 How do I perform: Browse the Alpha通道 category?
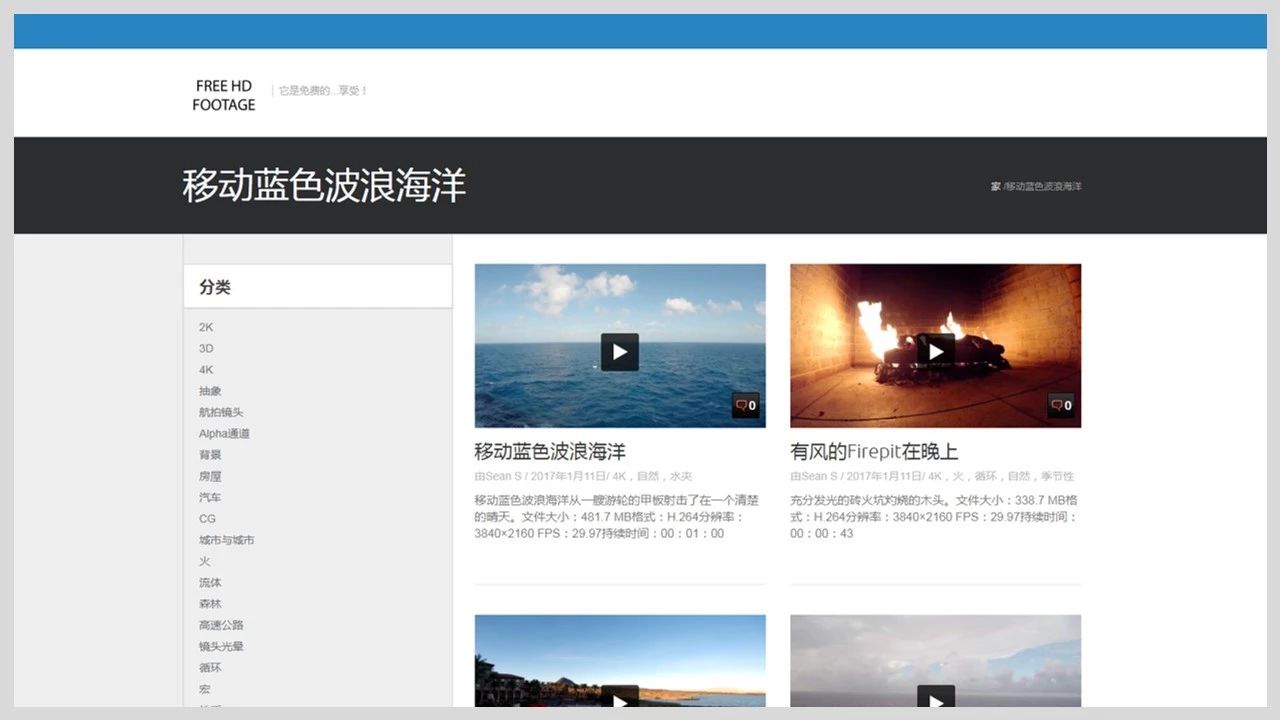(x=225, y=433)
